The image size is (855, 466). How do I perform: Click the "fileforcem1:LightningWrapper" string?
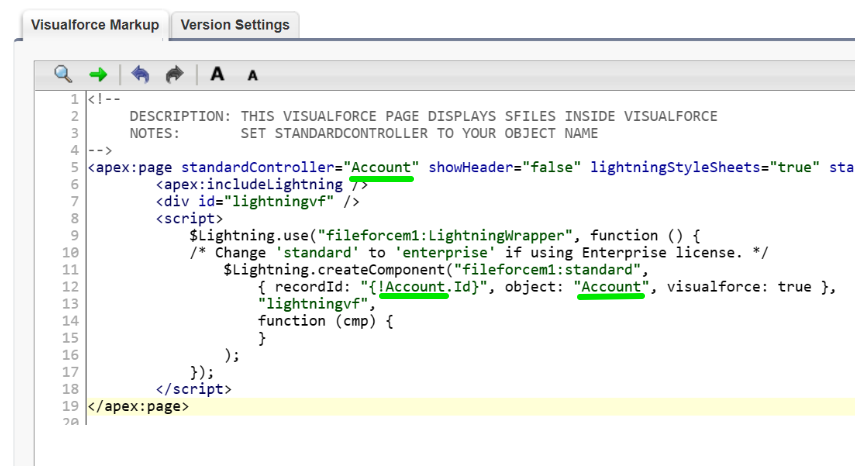click(445, 235)
